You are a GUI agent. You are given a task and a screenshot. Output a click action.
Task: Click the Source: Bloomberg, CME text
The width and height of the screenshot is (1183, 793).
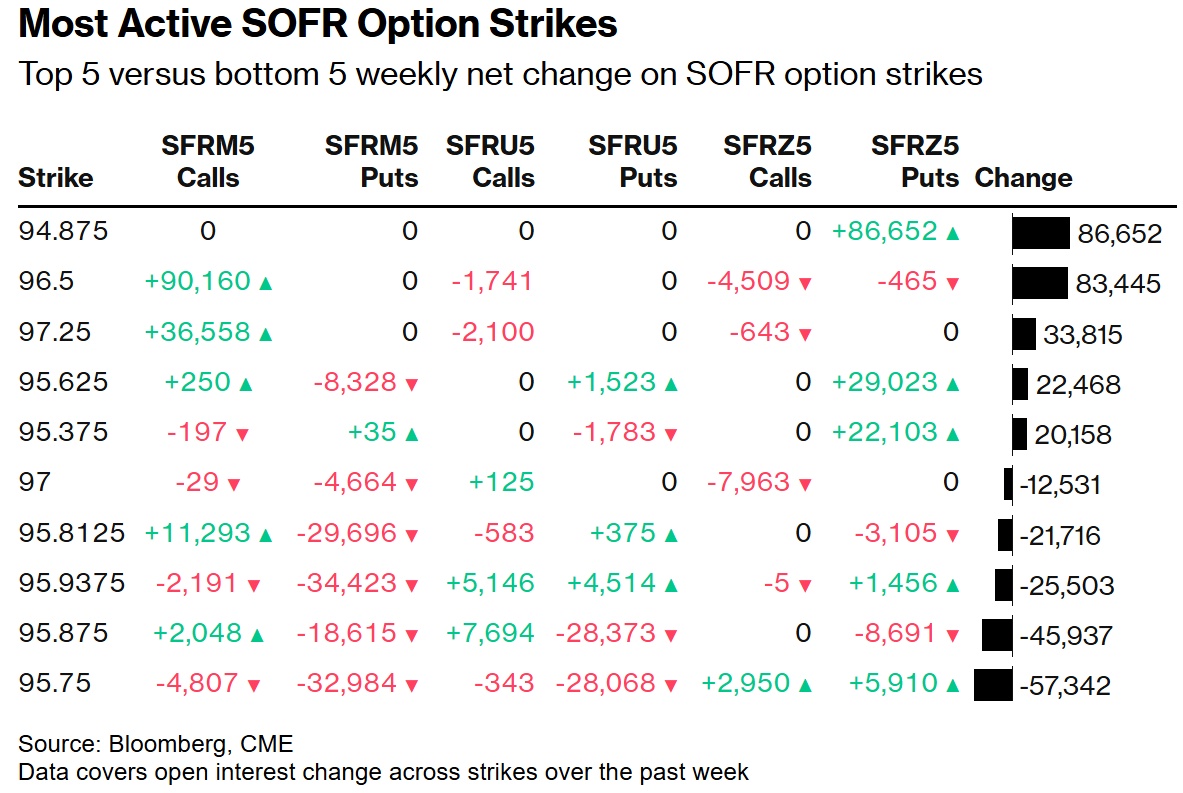(156, 744)
